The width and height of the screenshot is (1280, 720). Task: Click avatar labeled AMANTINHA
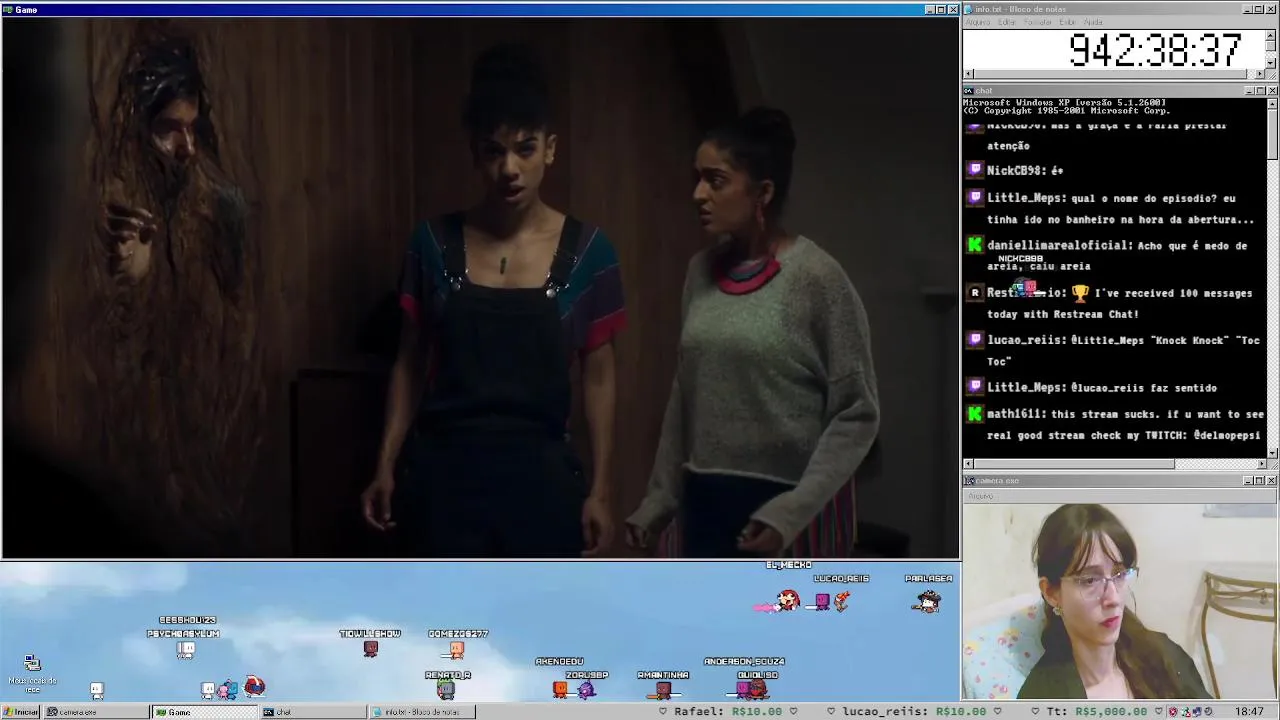pyautogui.click(x=663, y=689)
